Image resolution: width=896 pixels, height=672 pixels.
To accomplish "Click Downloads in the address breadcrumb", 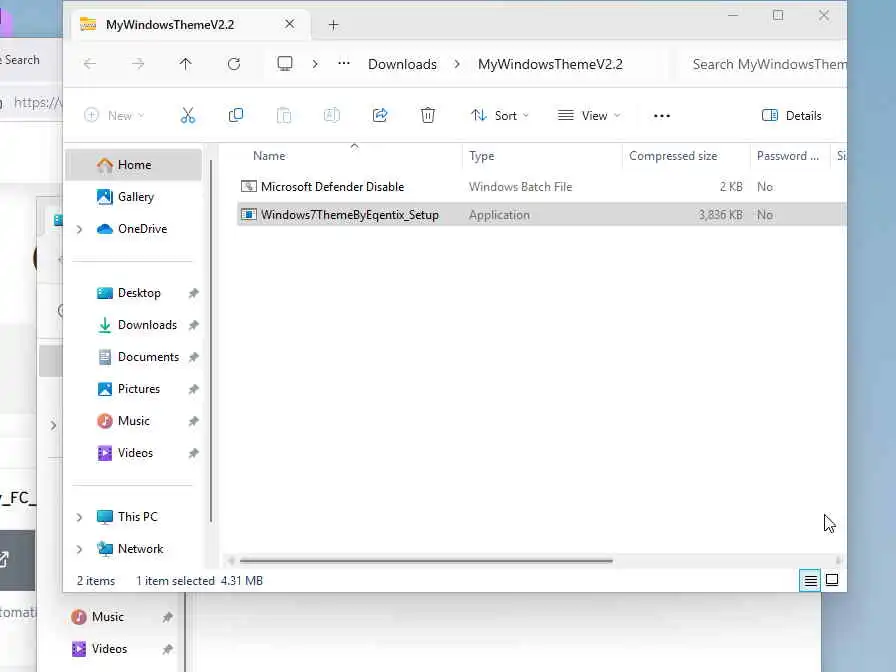I will [x=402, y=64].
